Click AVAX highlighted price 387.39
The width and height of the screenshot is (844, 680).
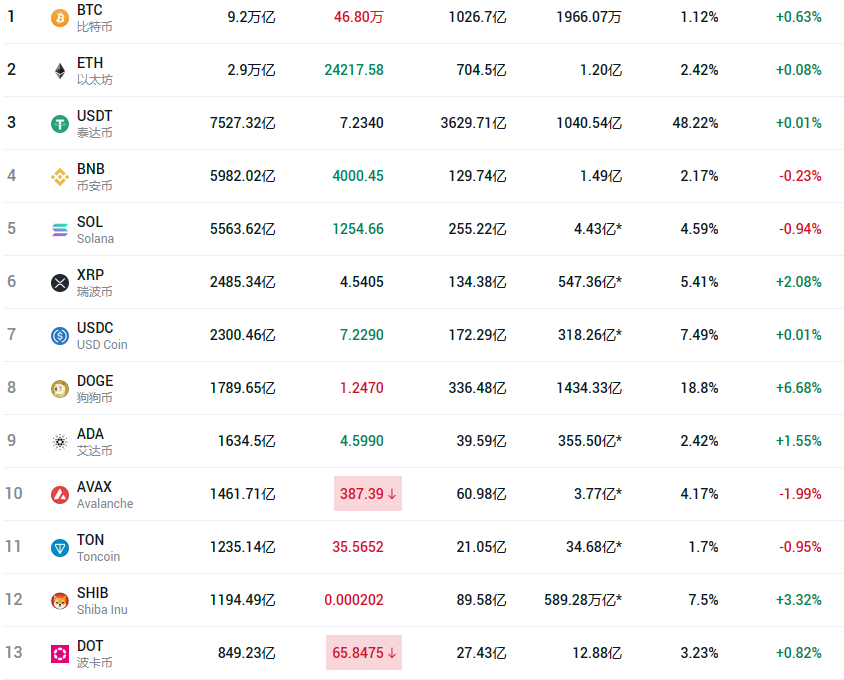367,494
